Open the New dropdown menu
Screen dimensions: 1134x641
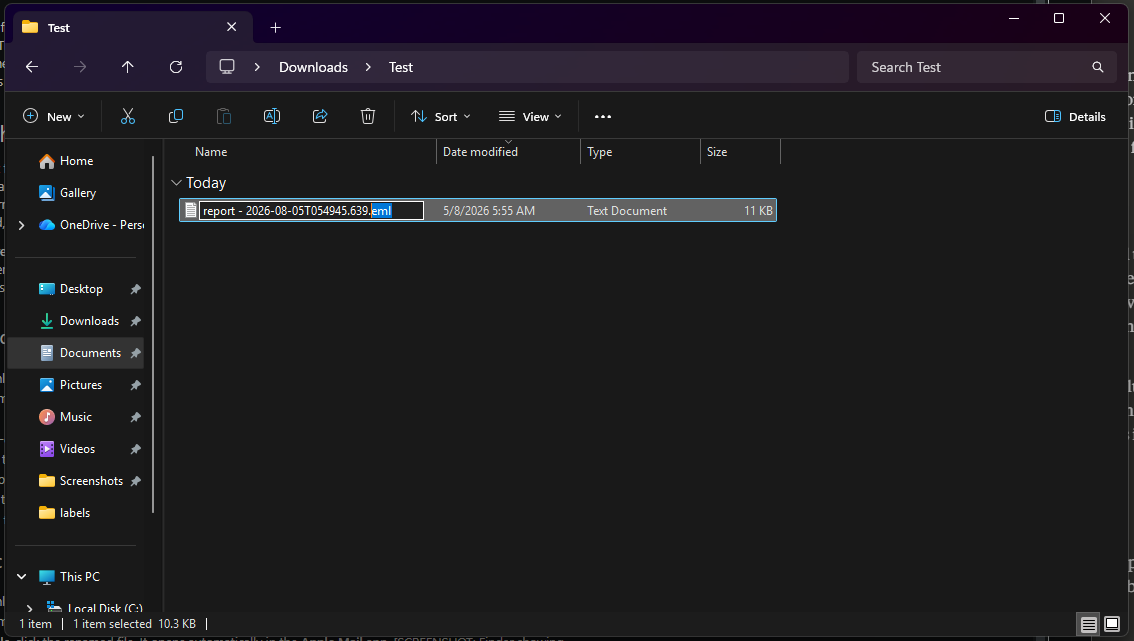pyautogui.click(x=54, y=116)
